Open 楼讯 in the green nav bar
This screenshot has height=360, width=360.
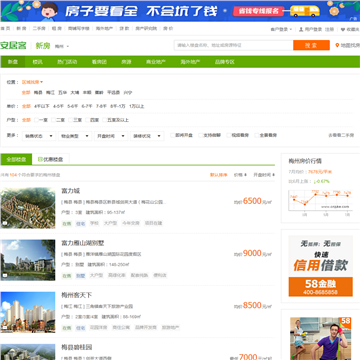tap(37, 62)
